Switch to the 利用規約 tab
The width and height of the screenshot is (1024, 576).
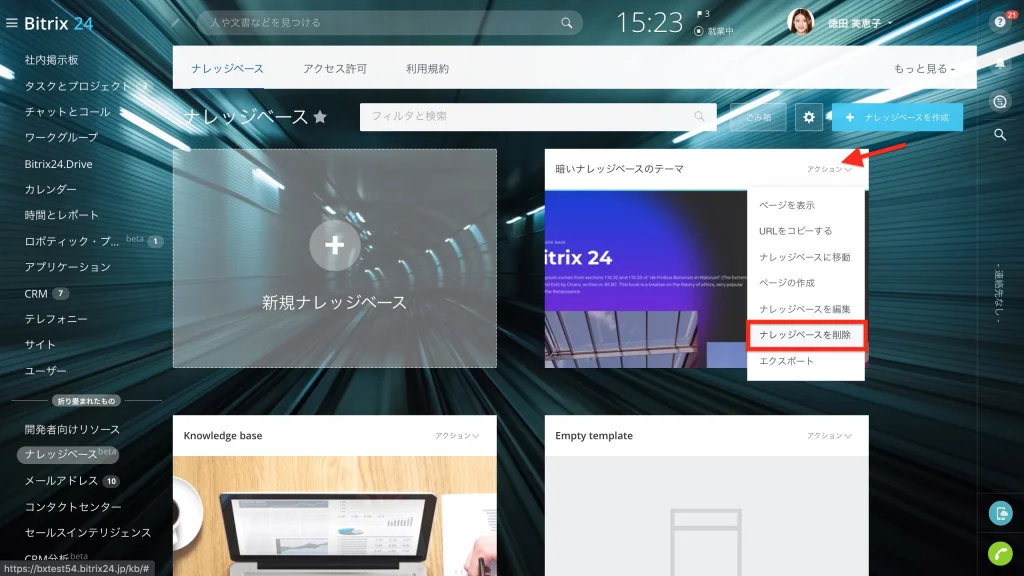pos(427,69)
